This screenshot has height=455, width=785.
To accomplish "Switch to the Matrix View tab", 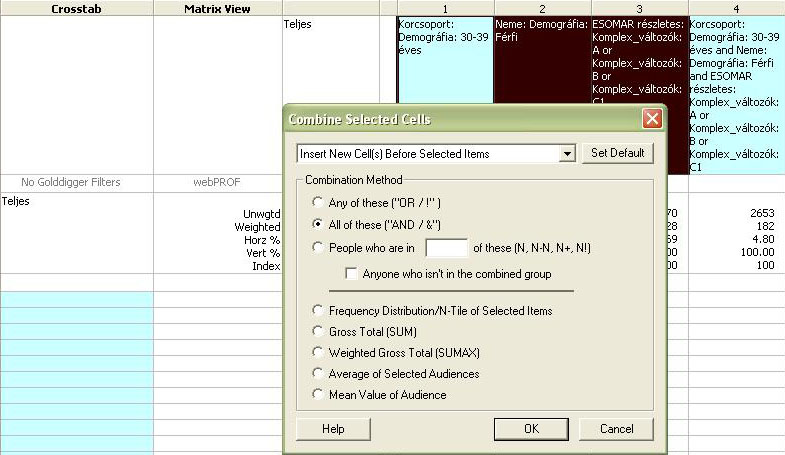I will [x=217, y=9].
